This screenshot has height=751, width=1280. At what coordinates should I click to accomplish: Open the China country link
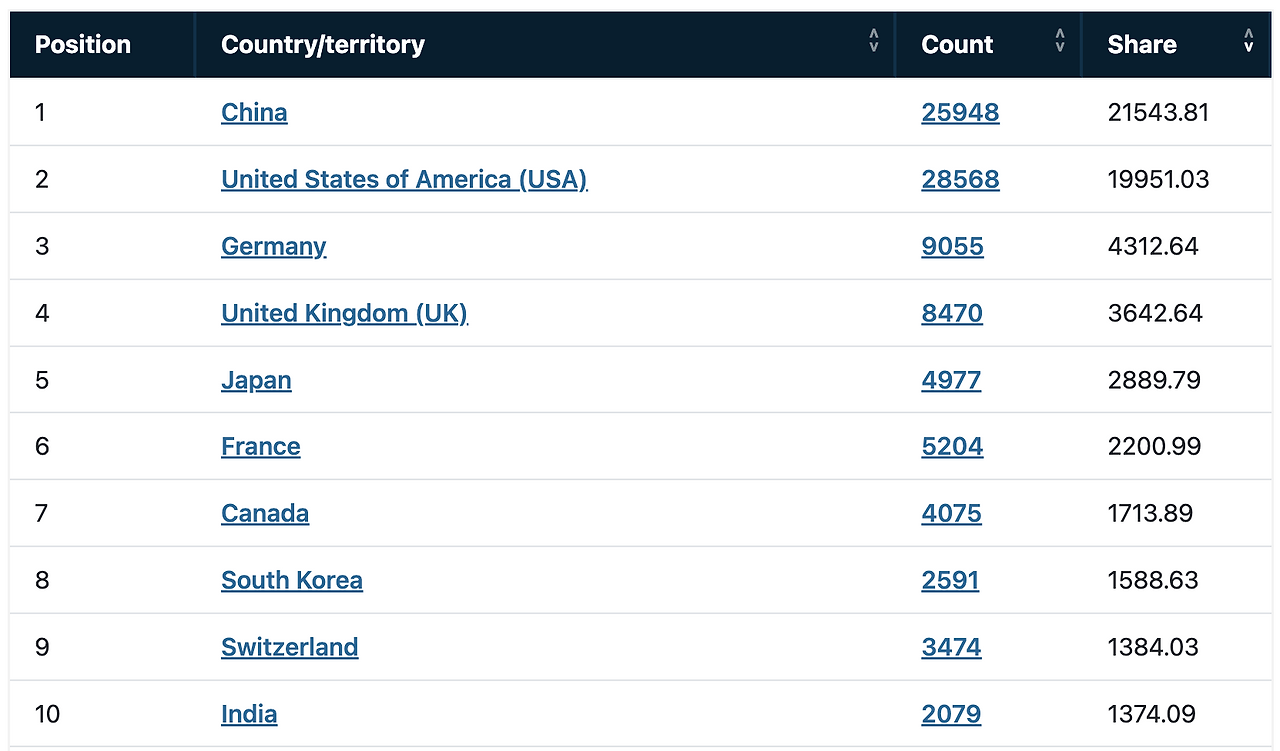coord(254,112)
